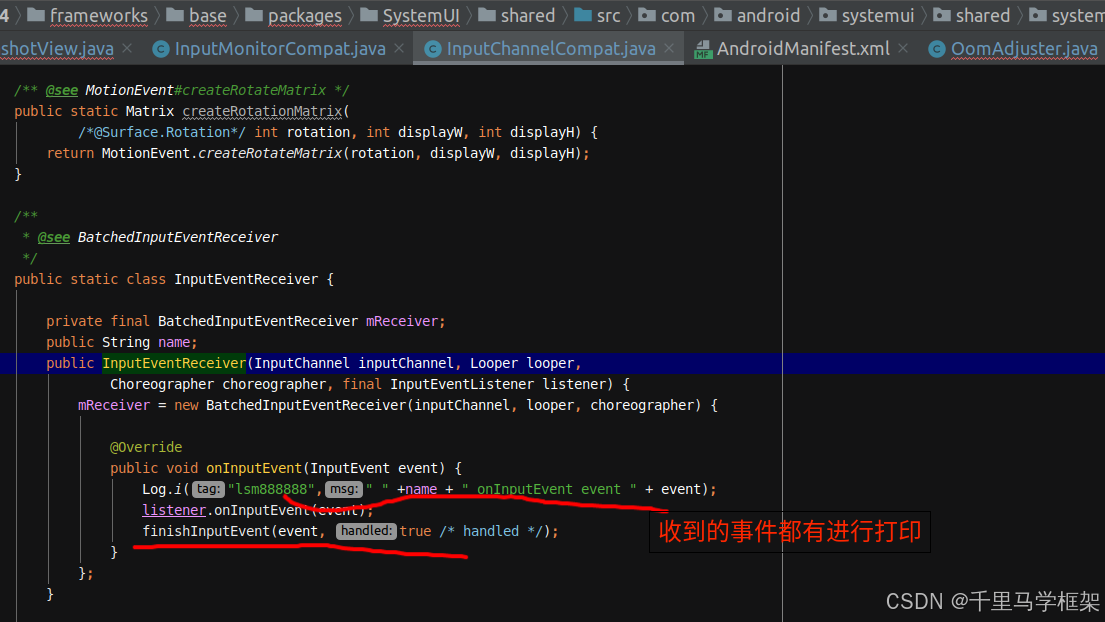Switch to the InputChannelCompat.java tab
The width and height of the screenshot is (1105, 622).
coord(550,49)
